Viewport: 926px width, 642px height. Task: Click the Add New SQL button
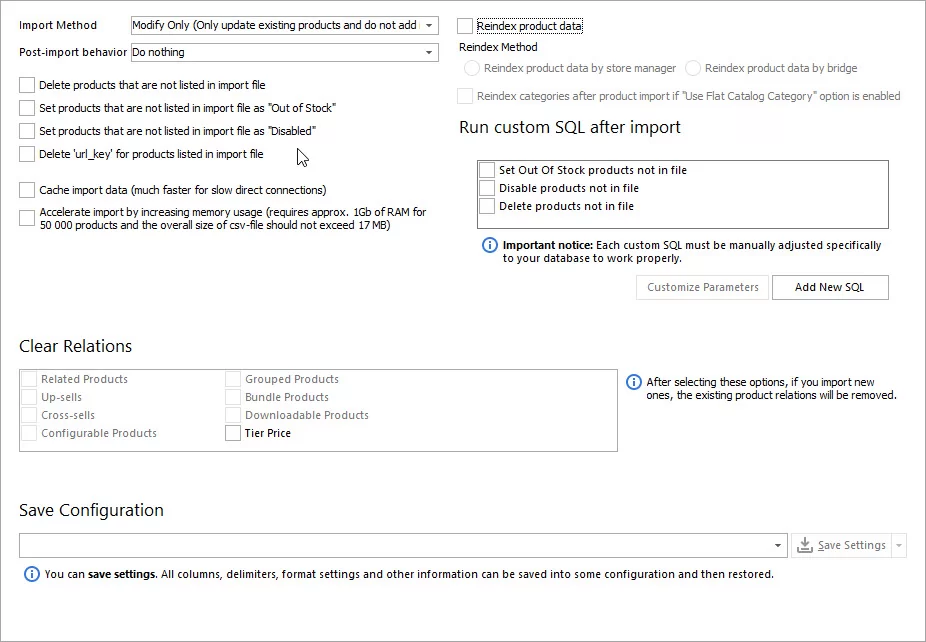coord(830,288)
